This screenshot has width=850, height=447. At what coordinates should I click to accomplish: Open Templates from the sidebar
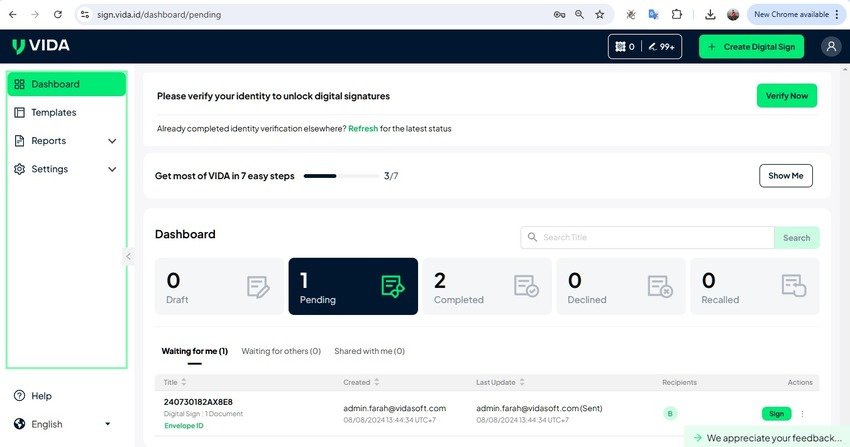tap(53, 113)
